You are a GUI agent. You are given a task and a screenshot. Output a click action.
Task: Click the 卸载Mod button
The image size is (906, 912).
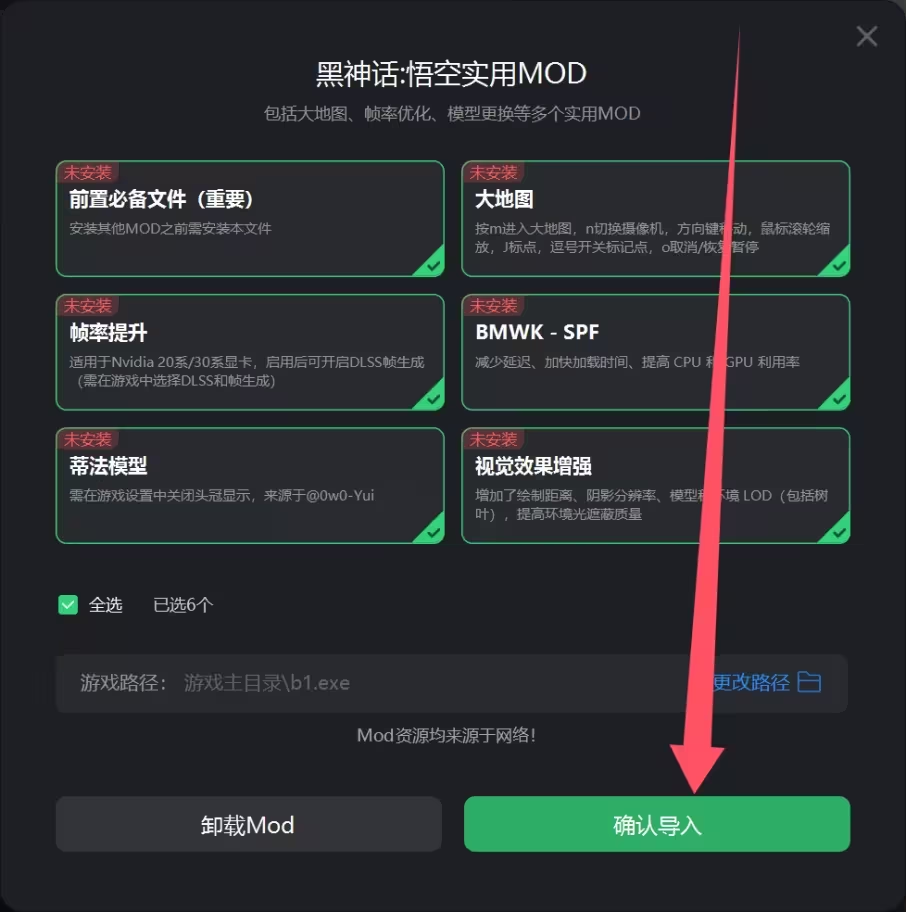click(249, 824)
